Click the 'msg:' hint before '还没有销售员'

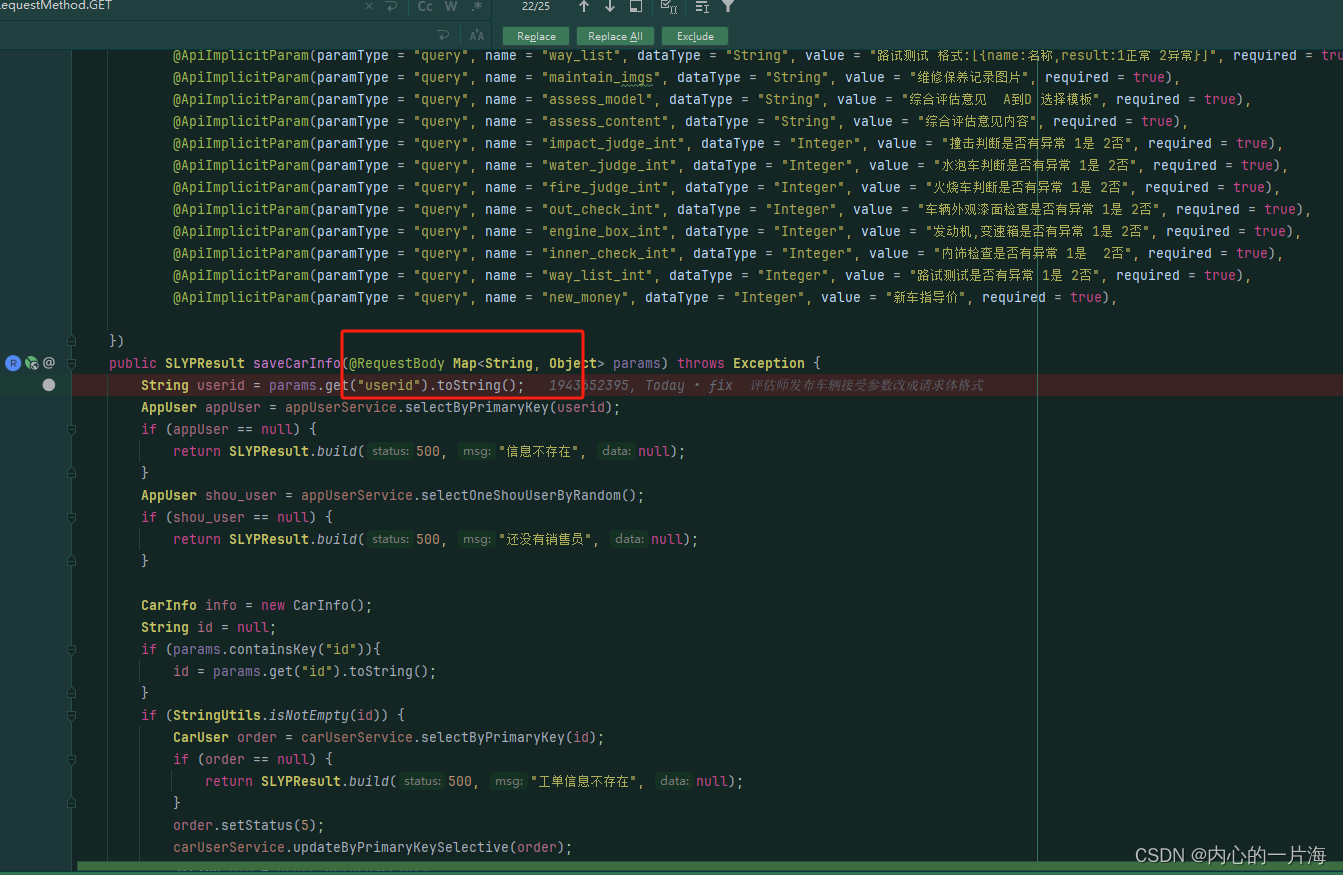point(475,539)
